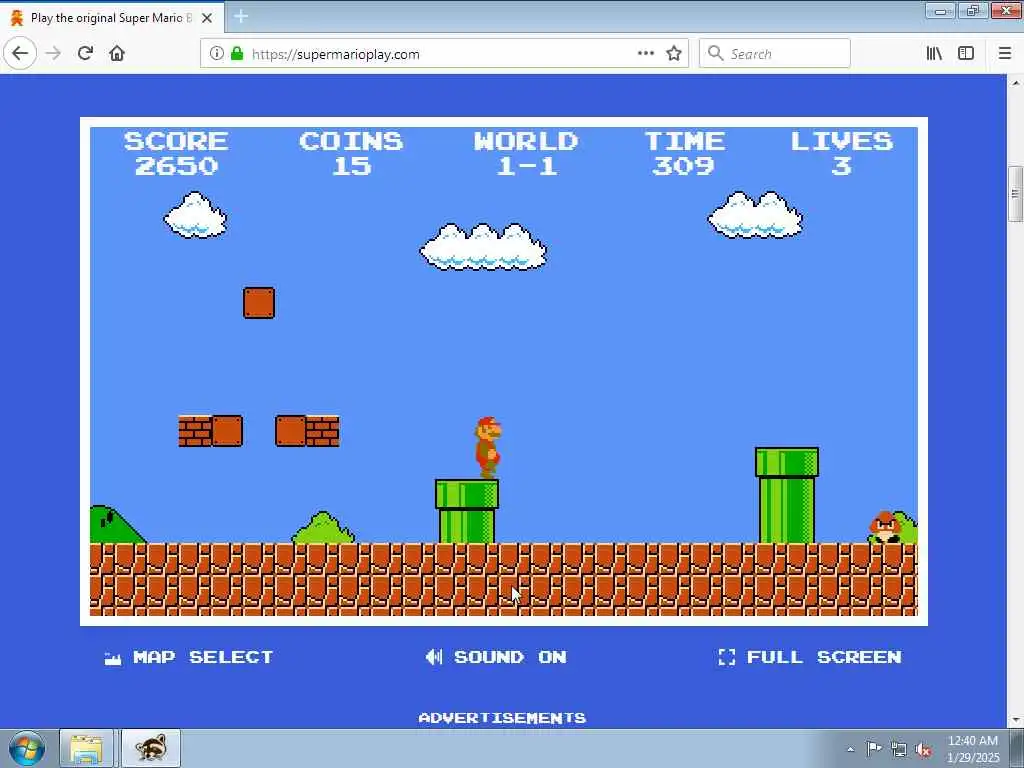This screenshot has width=1024, height=768.
Task: Open the Library bookshelf icon
Action: 935,54
